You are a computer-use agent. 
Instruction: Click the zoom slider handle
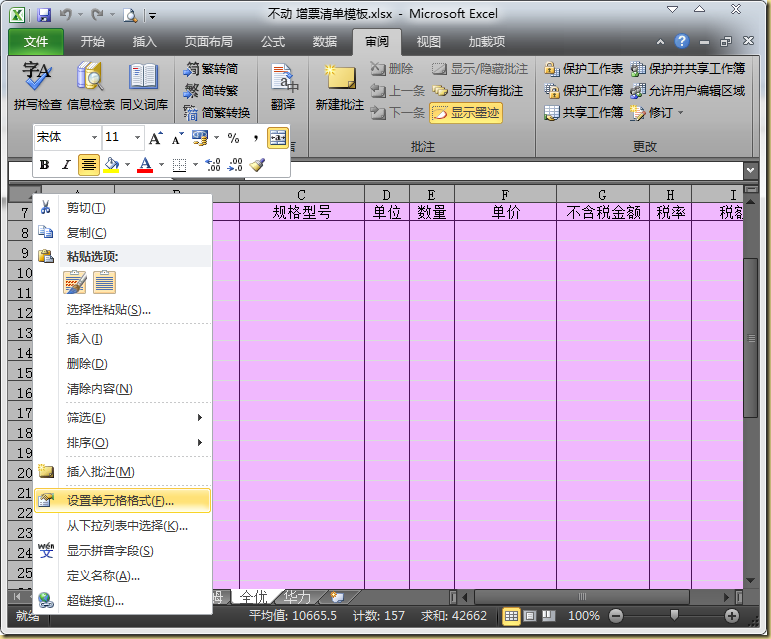coord(675,615)
